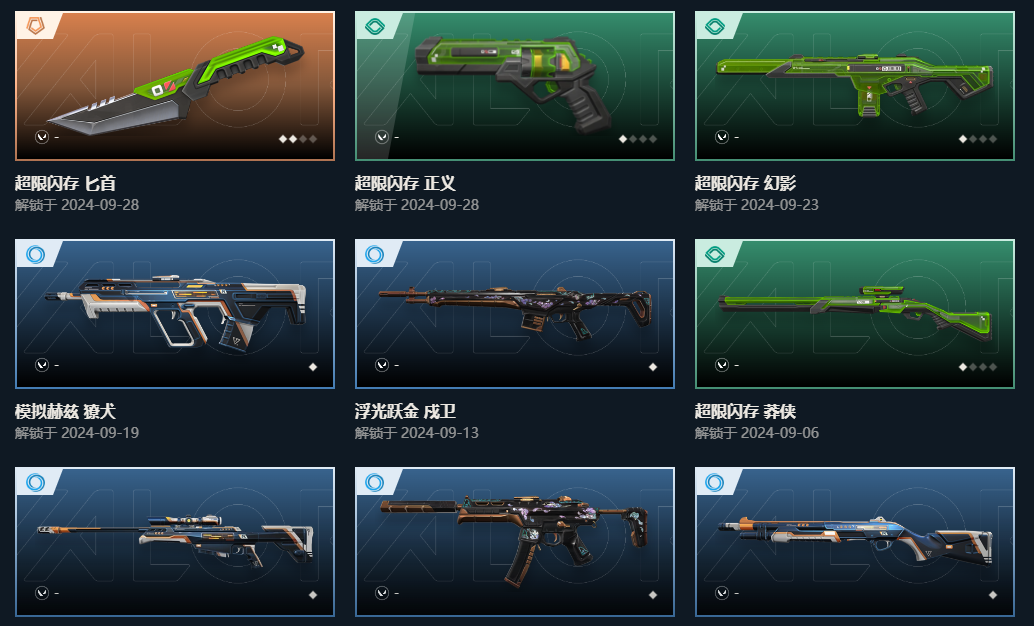1034x626 pixels.
Task: Click the green tier icon on the 超限闪存 幻影 card
Action: tap(715, 26)
